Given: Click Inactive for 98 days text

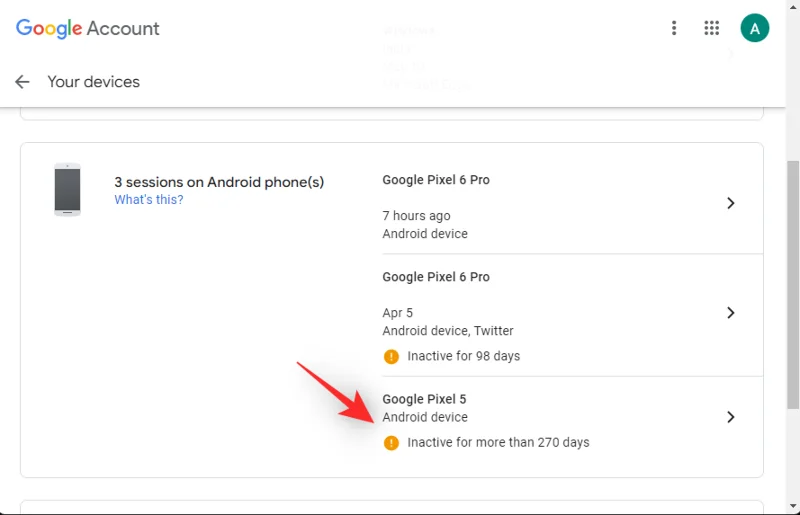Looking at the screenshot, I should point(463,356).
